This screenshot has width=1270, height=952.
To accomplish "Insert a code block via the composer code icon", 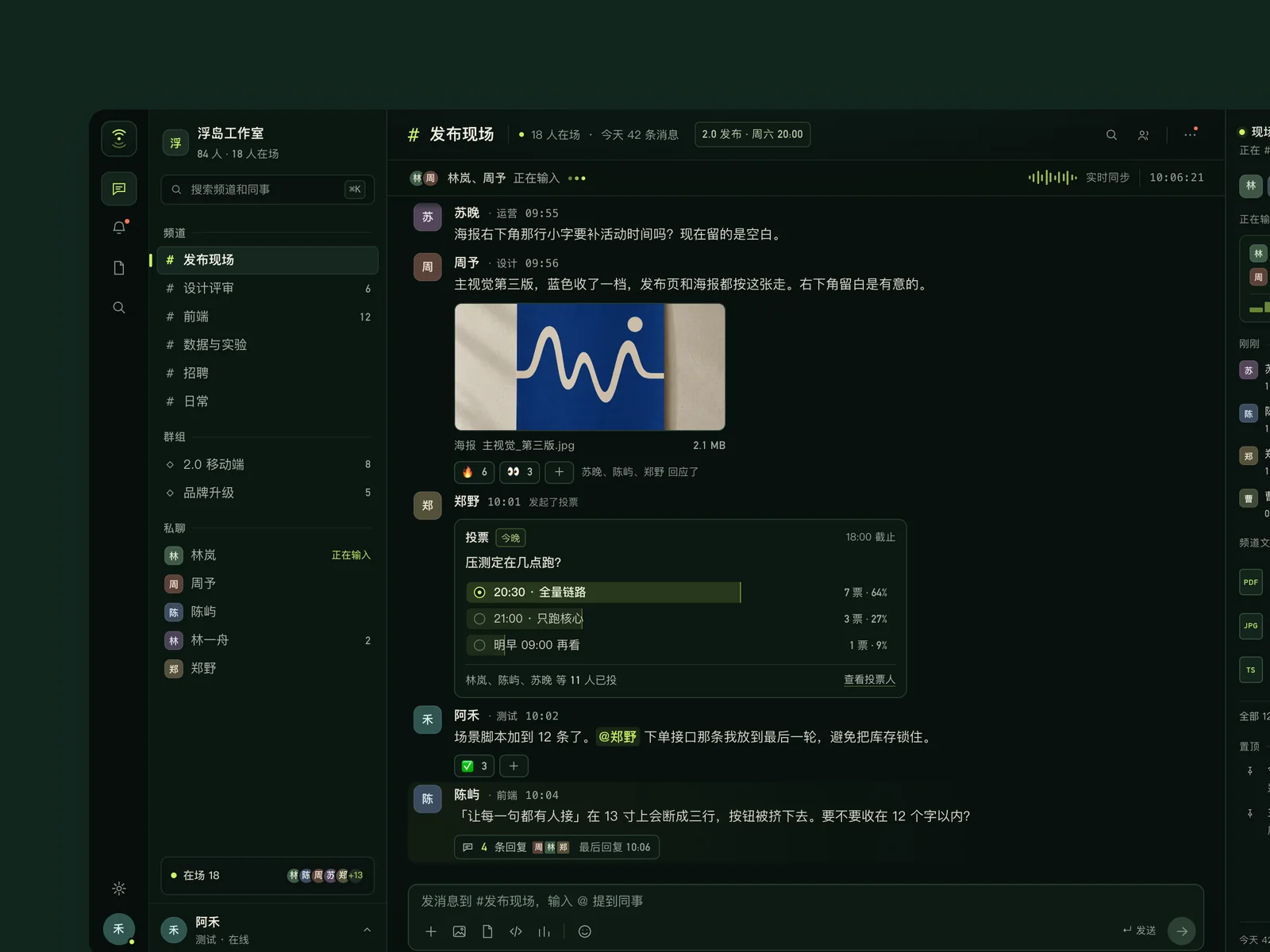I will (516, 931).
